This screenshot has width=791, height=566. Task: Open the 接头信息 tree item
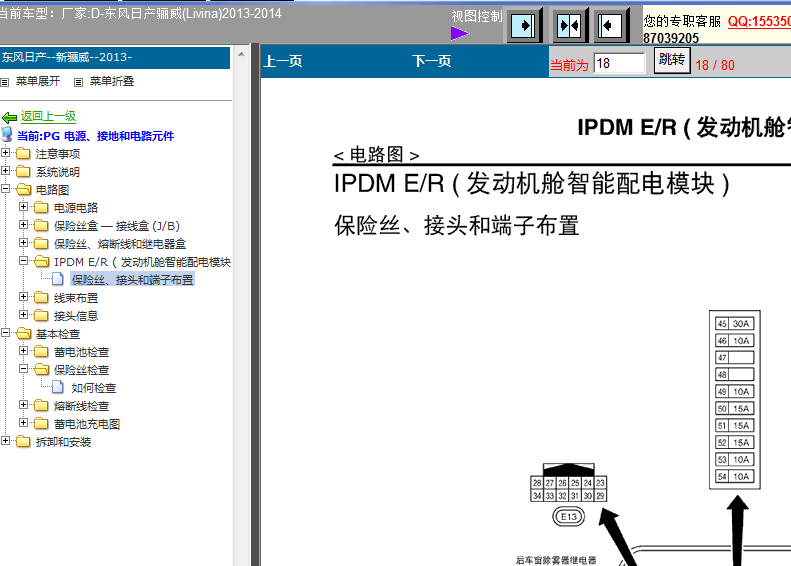(76, 316)
